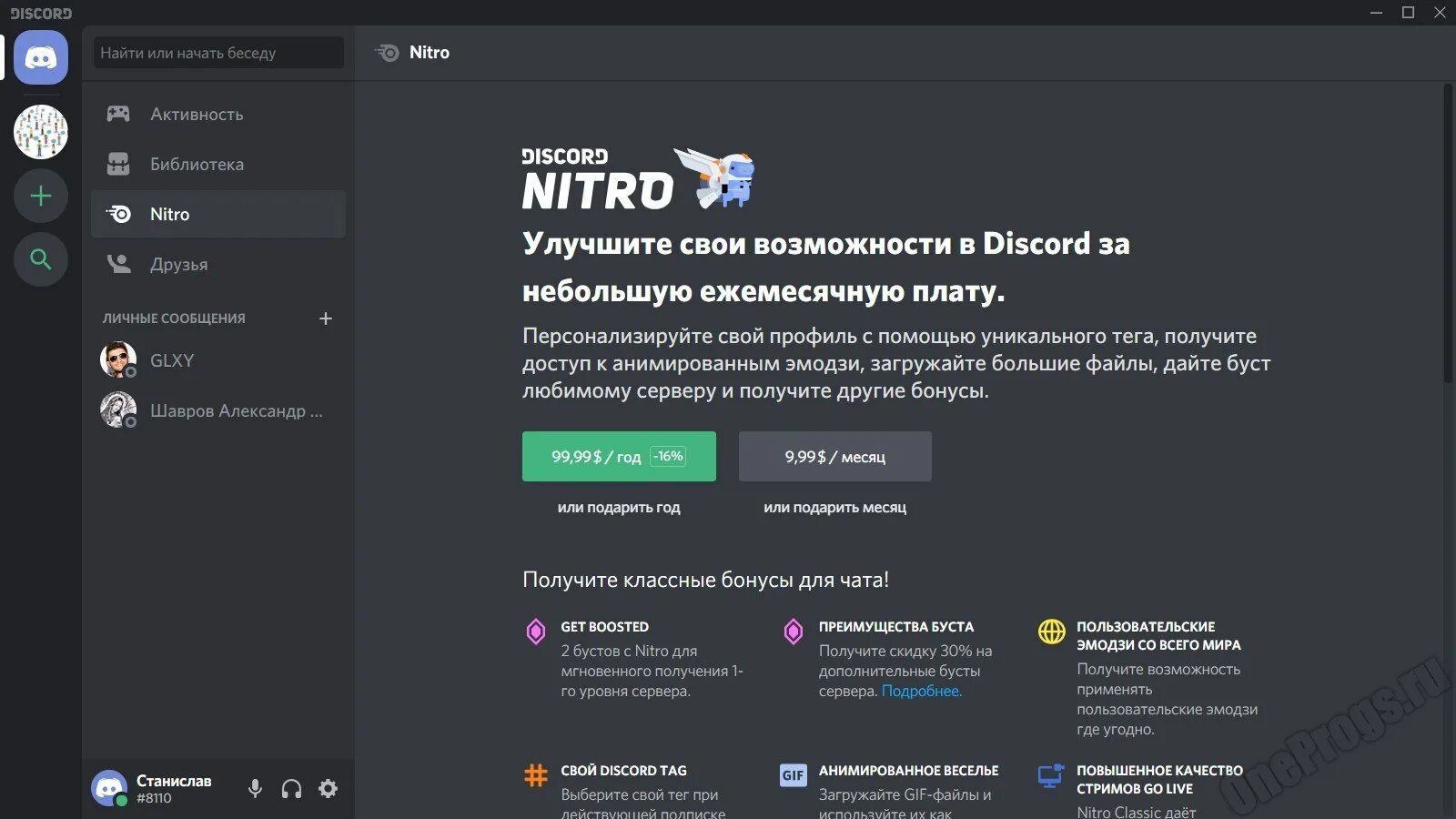Maximize the Discord window
1456x819 pixels.
pos(1408,13)
